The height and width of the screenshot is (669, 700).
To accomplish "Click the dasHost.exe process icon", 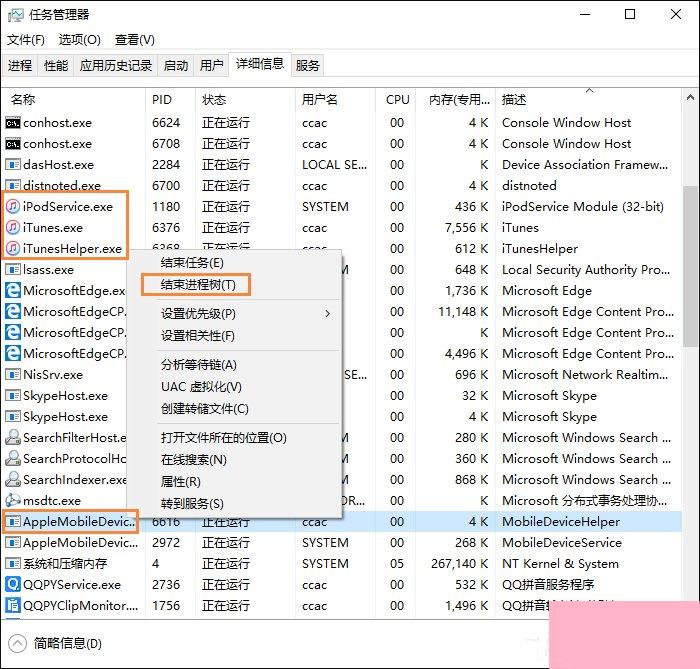I will pos(12,165).
